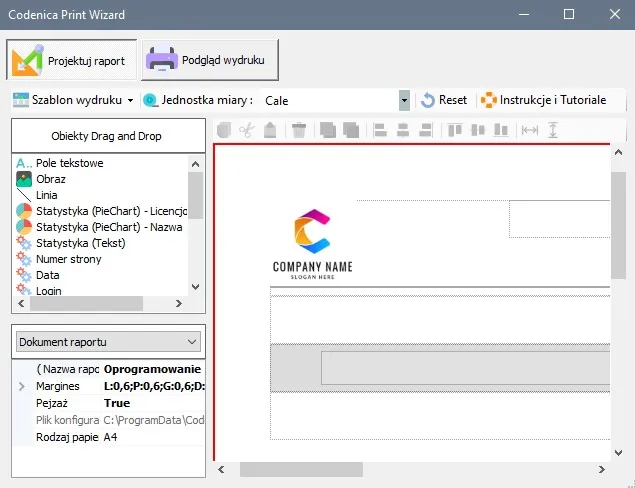The width and height of the screenshot is (635, 488).
Task: Click the gear icon beside Numer strony
Action: [x=24, y=259]
